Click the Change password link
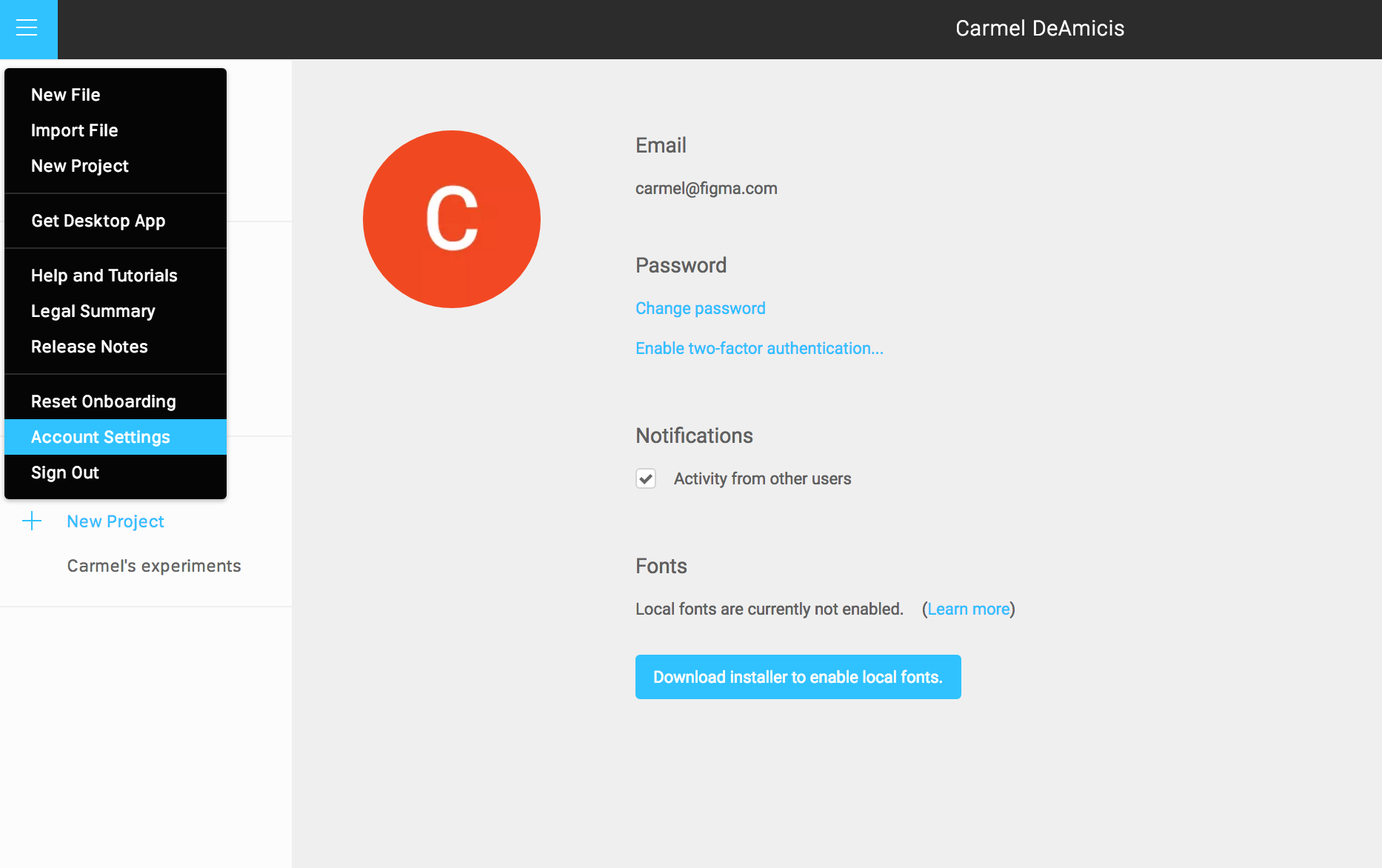 (x=700, y=308)
